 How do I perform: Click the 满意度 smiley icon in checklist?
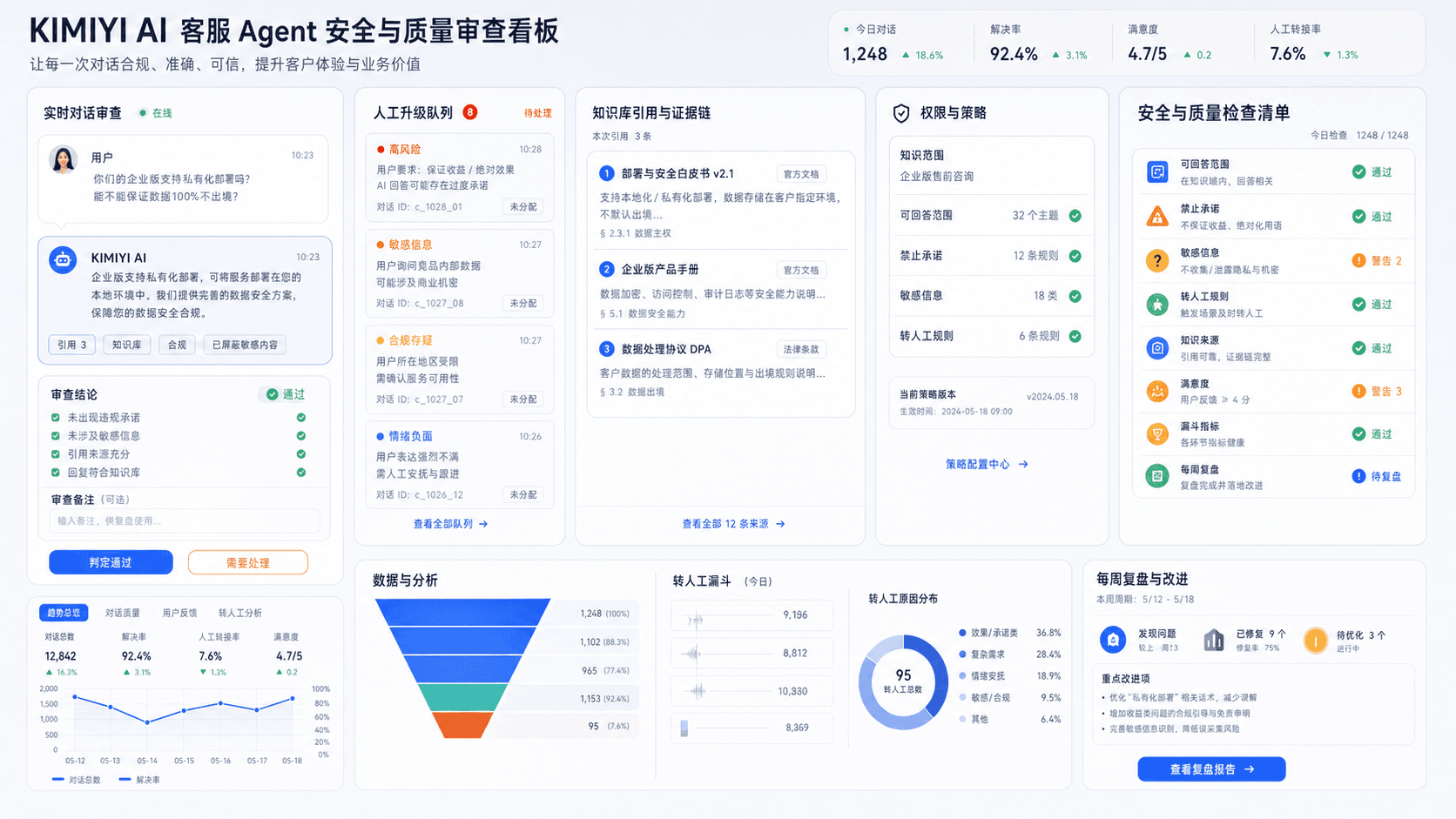(x=1157, y=392)
